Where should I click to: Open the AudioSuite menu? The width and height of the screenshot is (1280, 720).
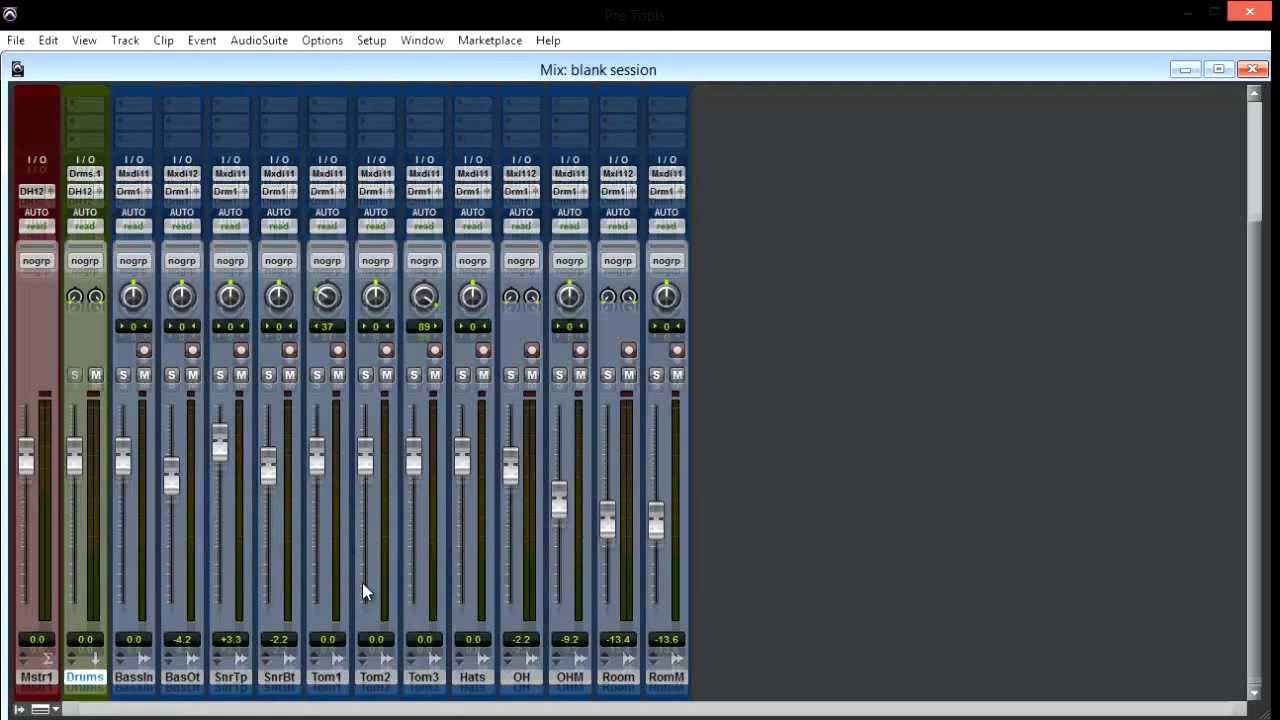tap(259, 40)
